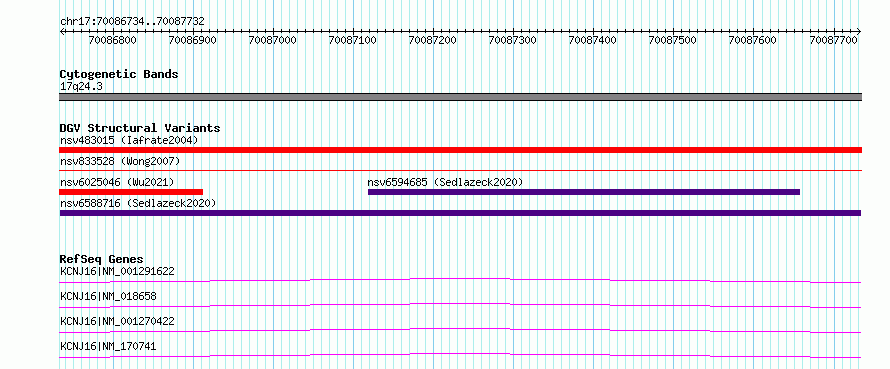Select the full-width purple nsv6588716 bar
The height and width of the screenshot is (369, 890).
coord(460,213)
